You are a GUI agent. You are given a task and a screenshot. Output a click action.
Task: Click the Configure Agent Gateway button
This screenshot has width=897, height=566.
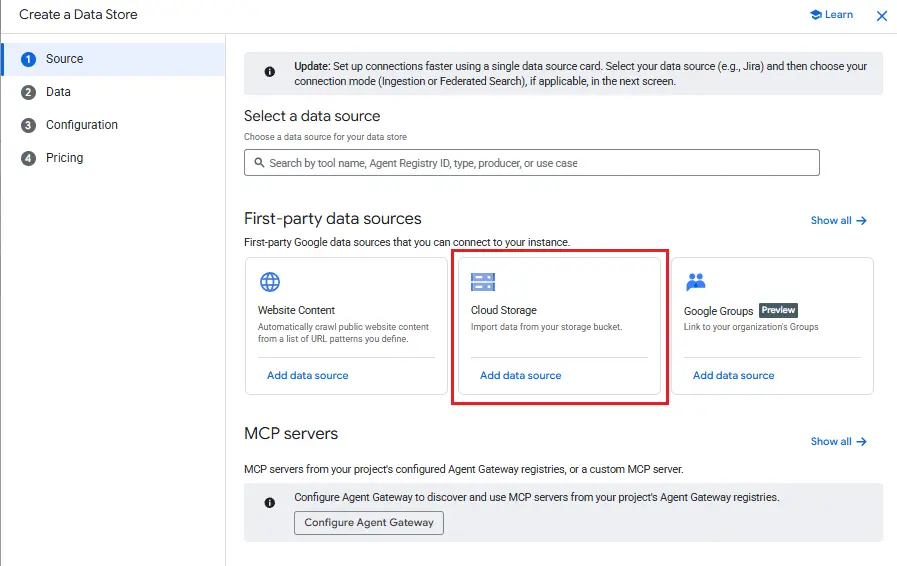point(369,523)
